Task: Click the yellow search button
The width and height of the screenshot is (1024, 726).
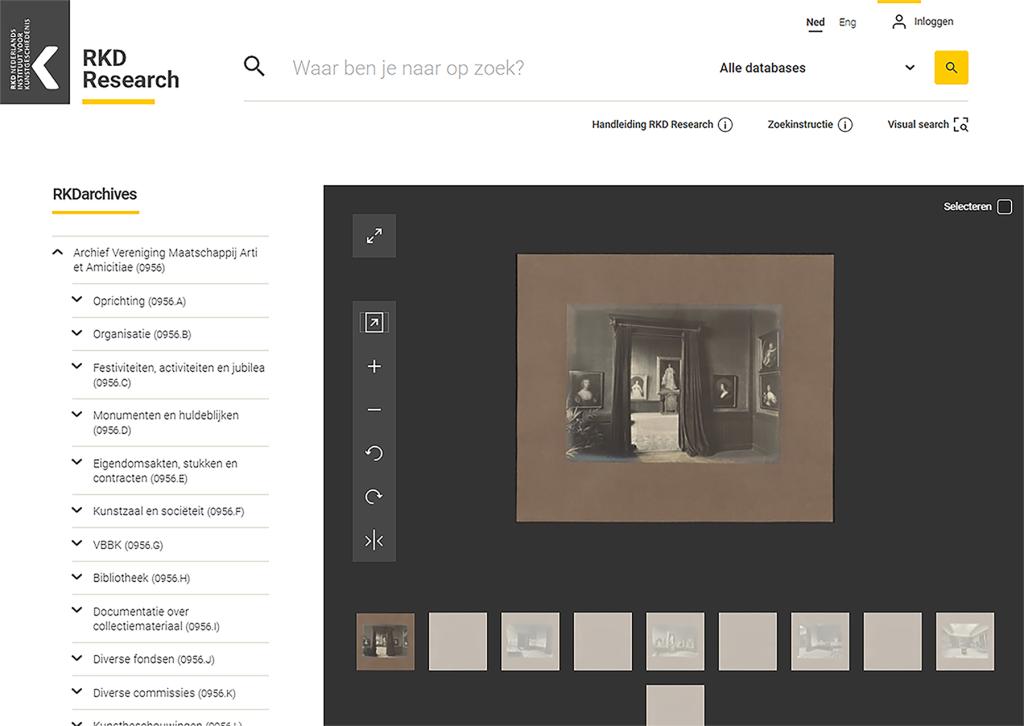Action: pos(950,67)
